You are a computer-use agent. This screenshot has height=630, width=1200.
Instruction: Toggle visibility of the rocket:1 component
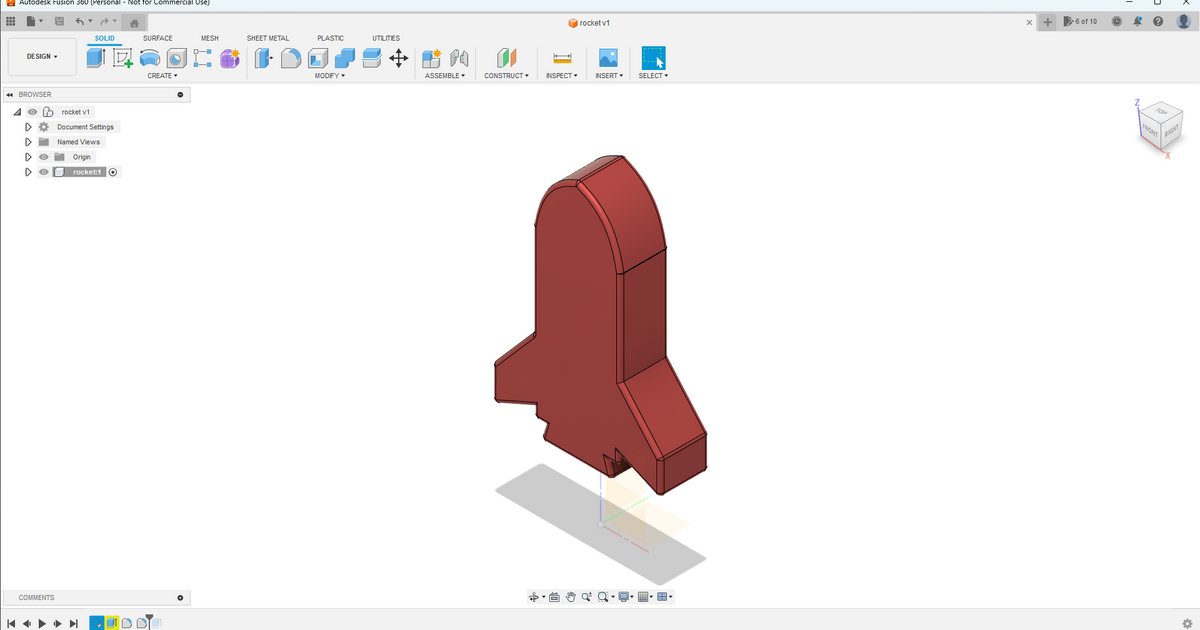[43, 172]
